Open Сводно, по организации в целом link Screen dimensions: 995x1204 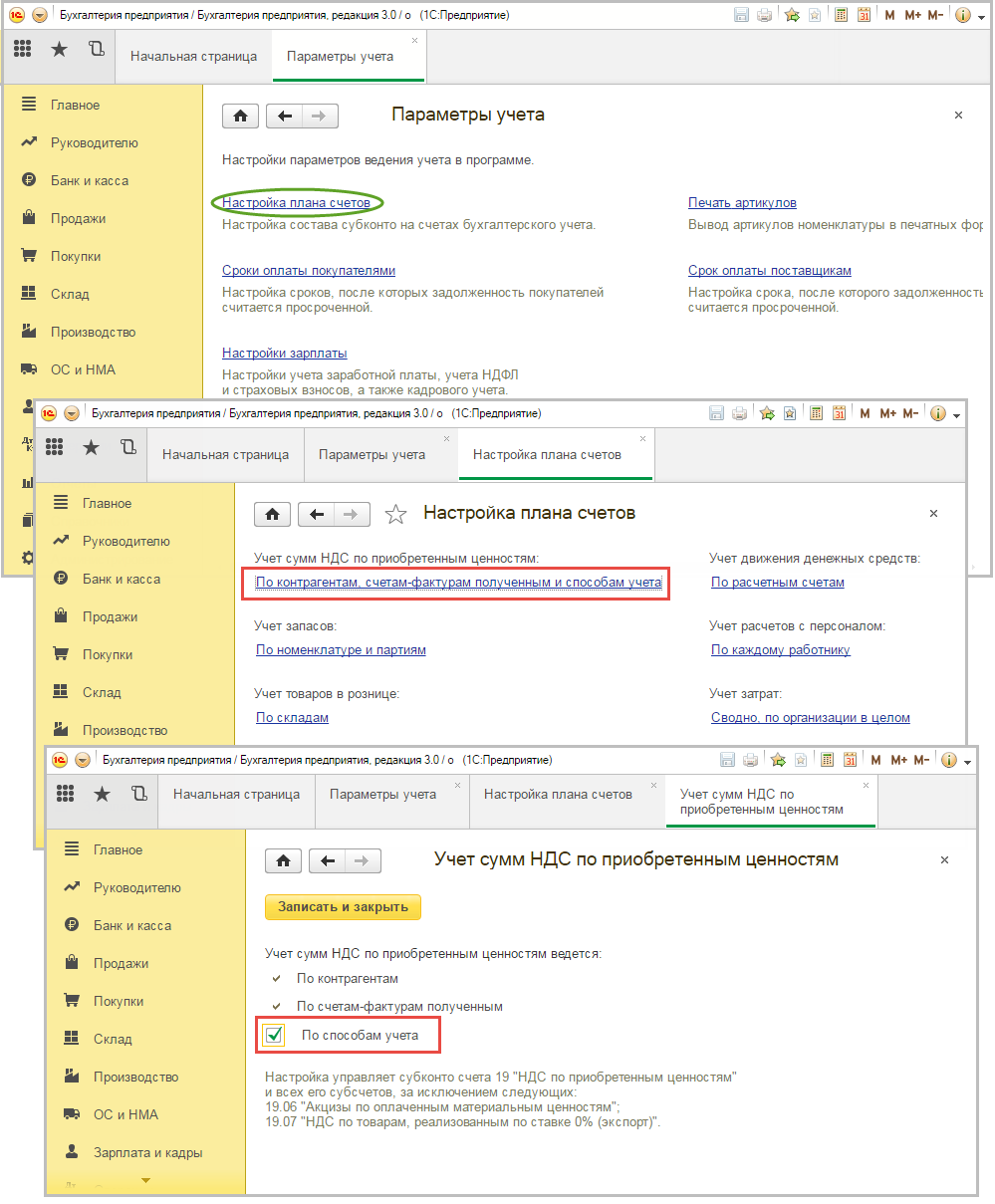point(811,717)
